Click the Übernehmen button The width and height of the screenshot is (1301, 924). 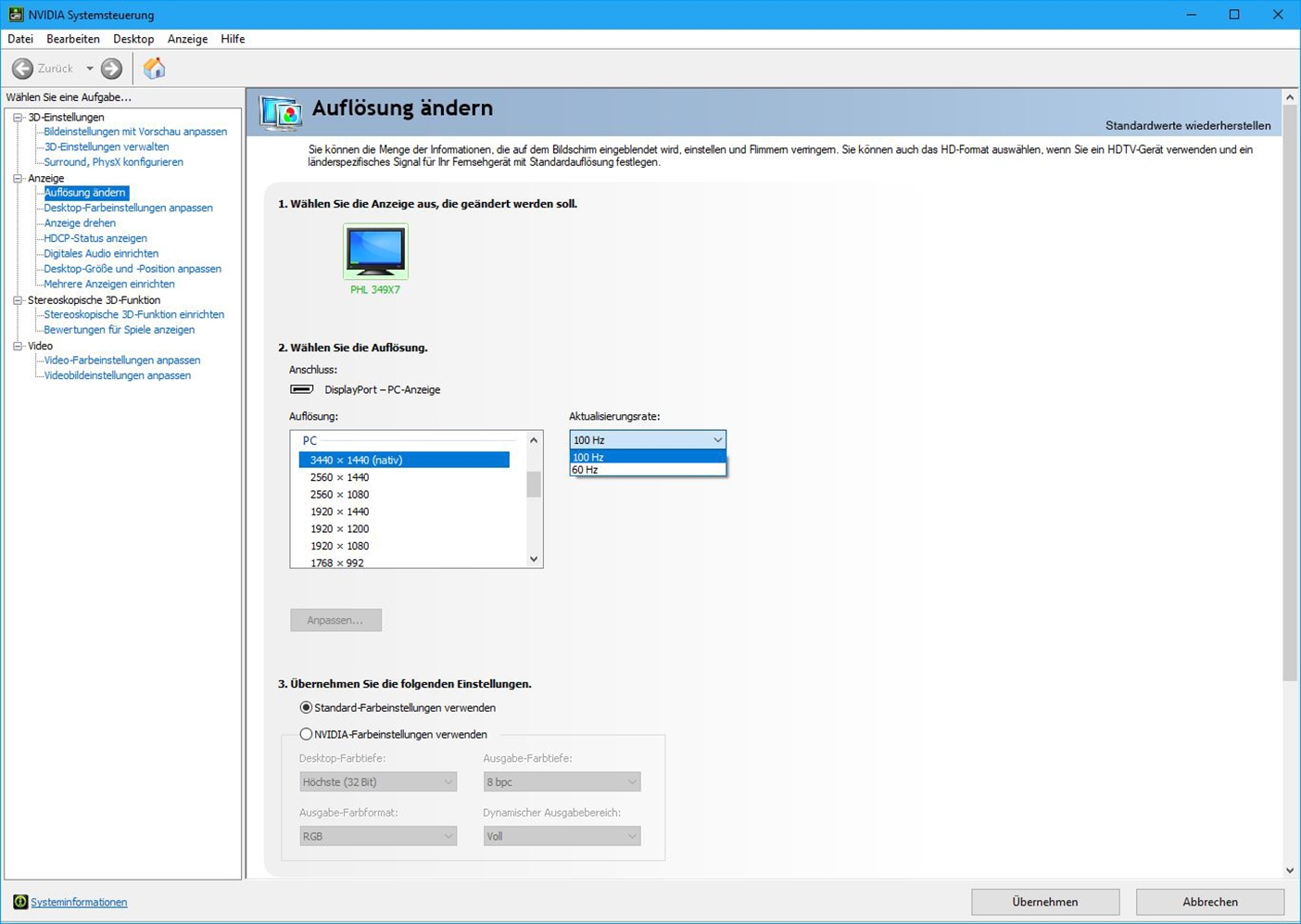point(1045,902)
